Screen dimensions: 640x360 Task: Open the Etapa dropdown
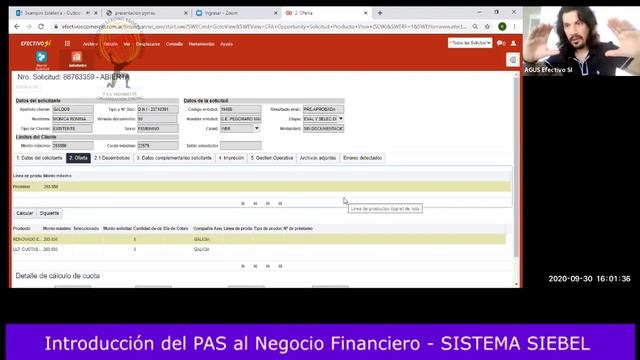(x=341, y=119)
